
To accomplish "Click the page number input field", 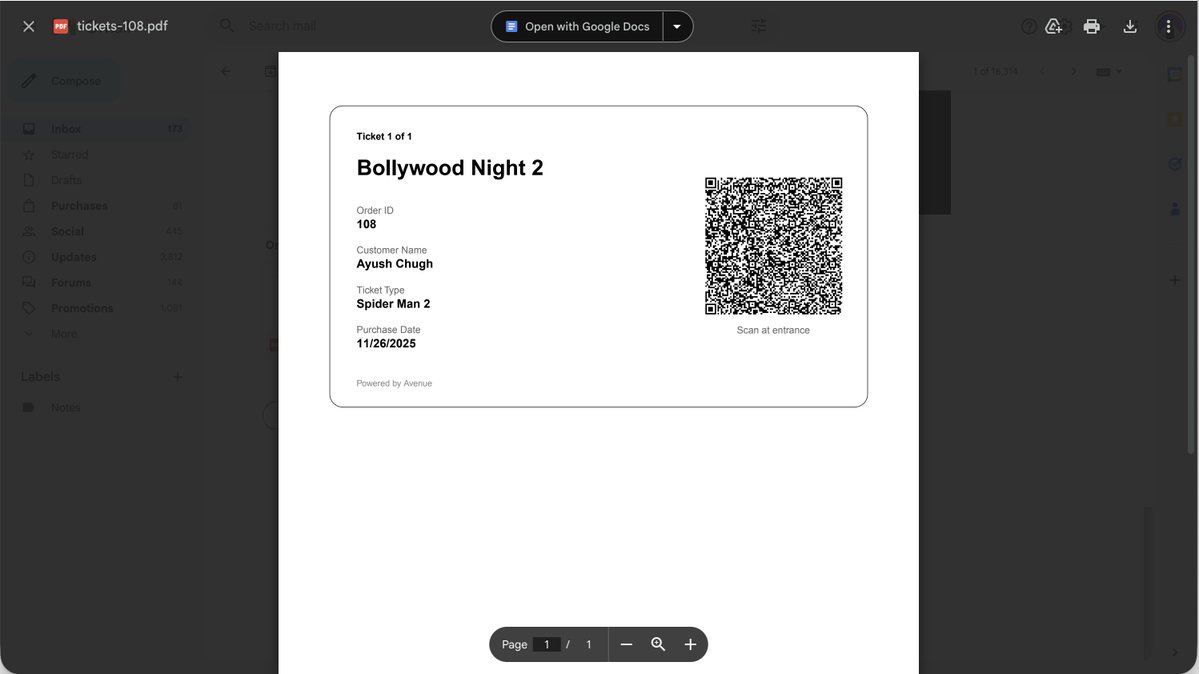I will [x=547, y=644].
